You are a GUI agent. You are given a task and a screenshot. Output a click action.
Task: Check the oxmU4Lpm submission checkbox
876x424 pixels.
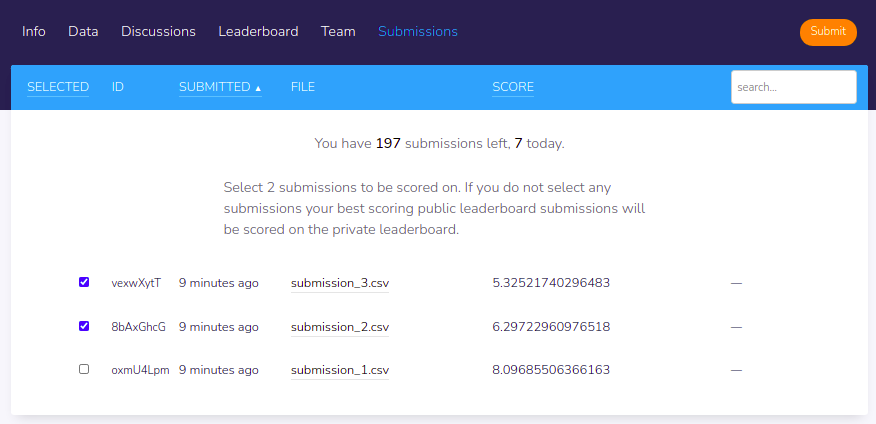(x=84, y=369)
